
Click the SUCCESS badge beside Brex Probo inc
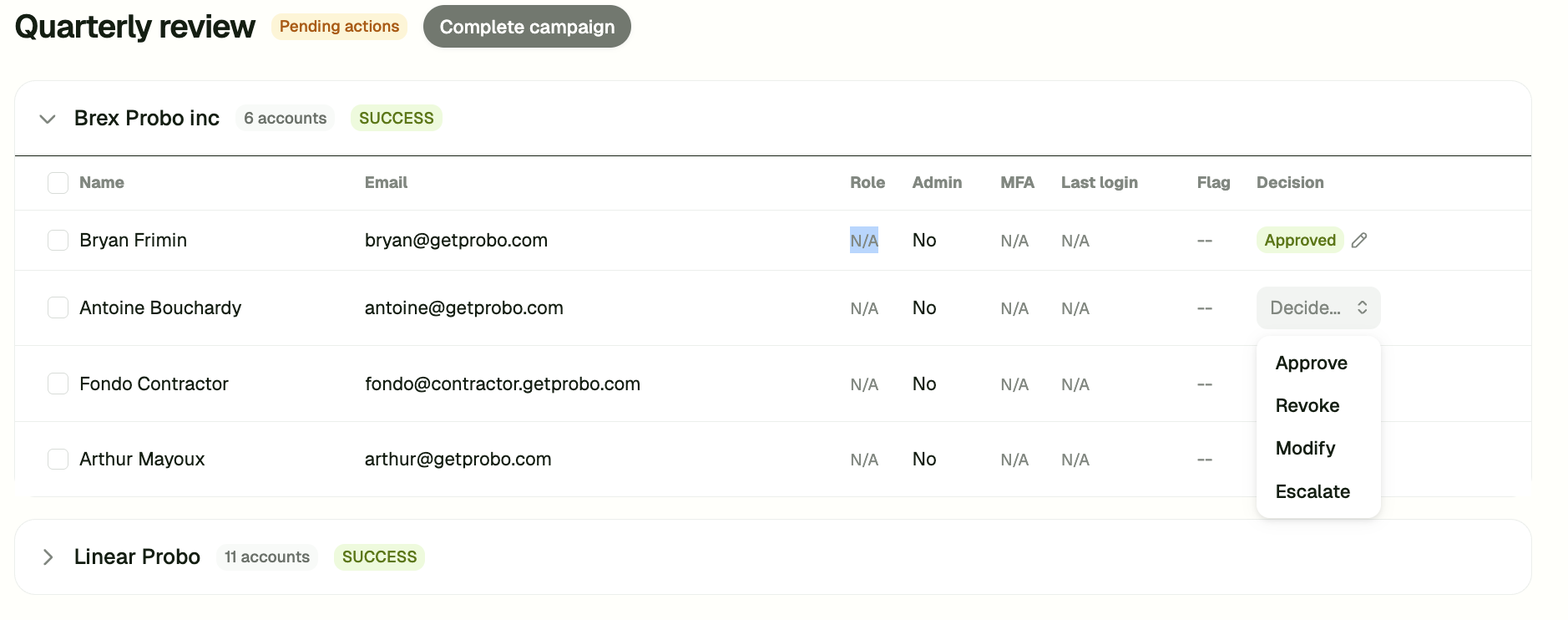tap(397, 118)
